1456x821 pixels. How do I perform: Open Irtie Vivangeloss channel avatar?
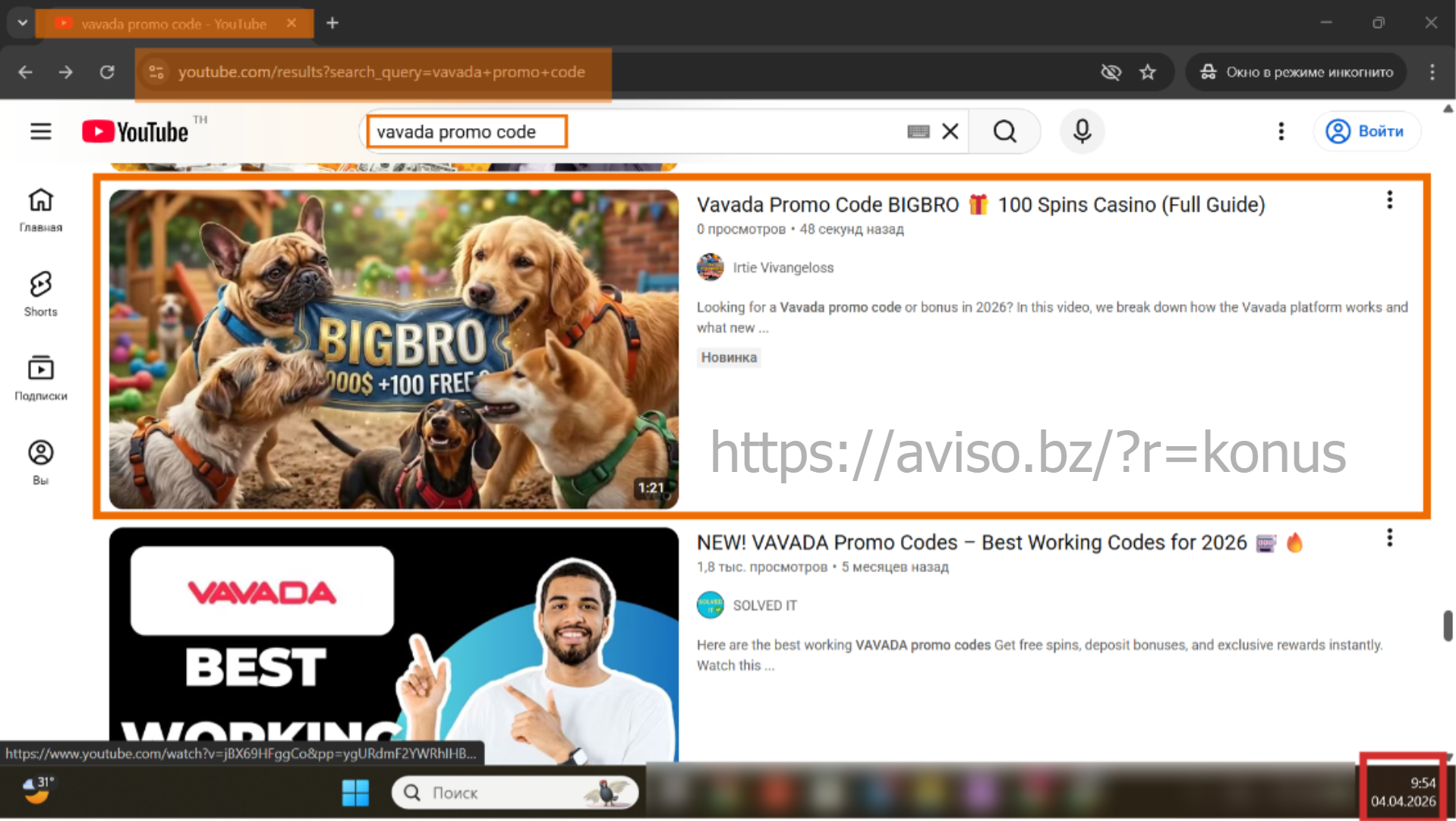(x=711, y=267)
